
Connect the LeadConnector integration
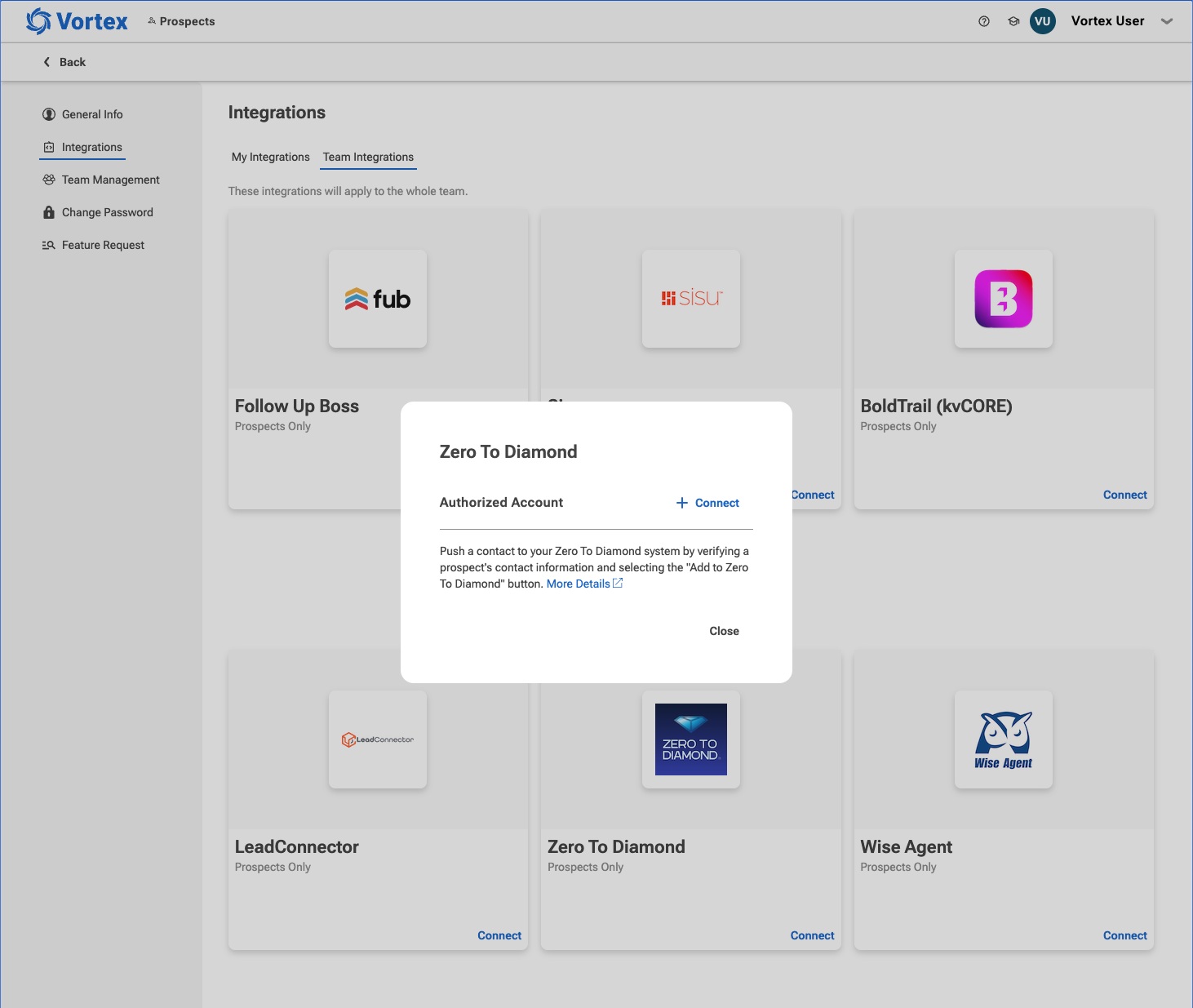[499, 935]
